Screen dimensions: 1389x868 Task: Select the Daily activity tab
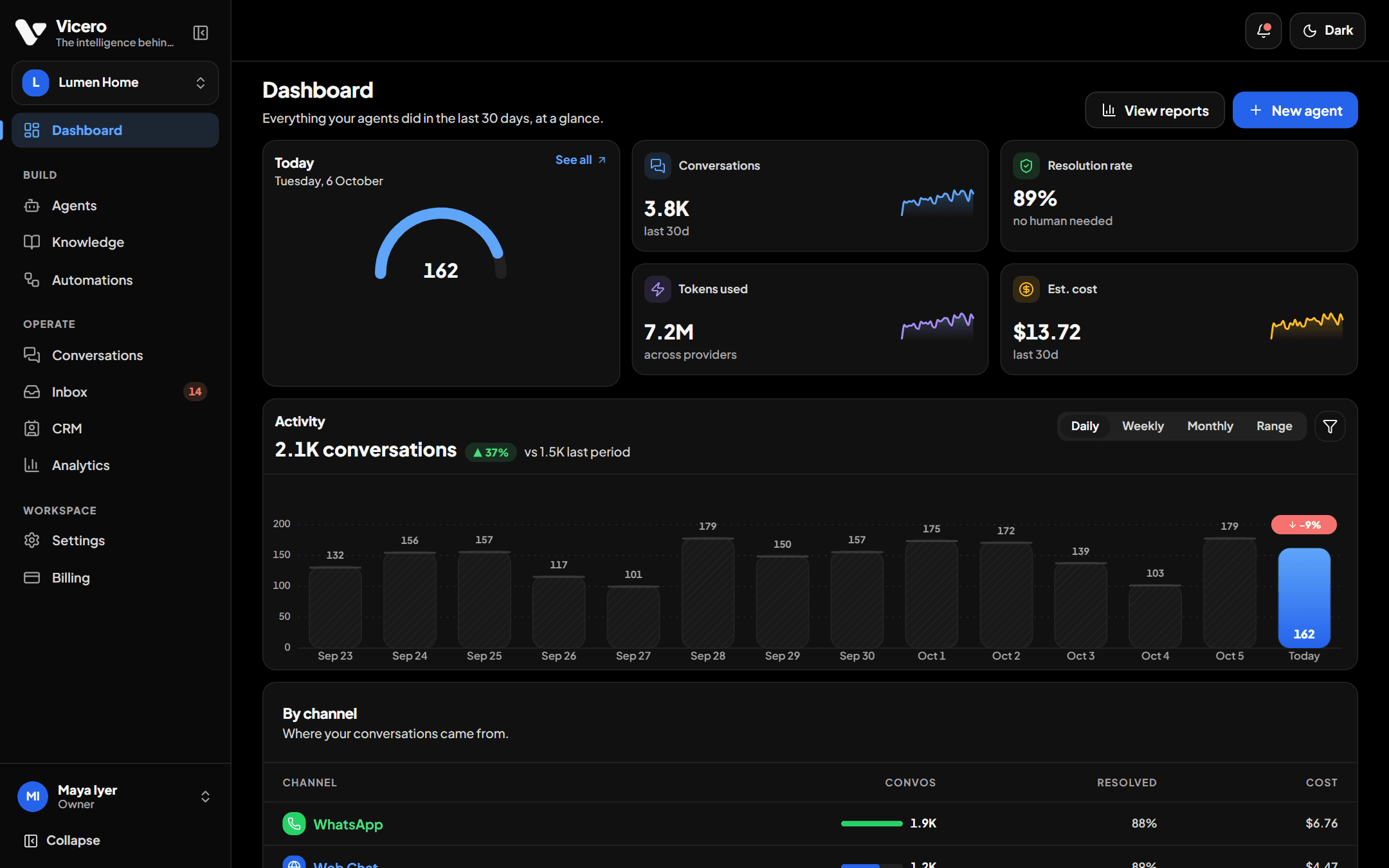tap(1085, 426)
